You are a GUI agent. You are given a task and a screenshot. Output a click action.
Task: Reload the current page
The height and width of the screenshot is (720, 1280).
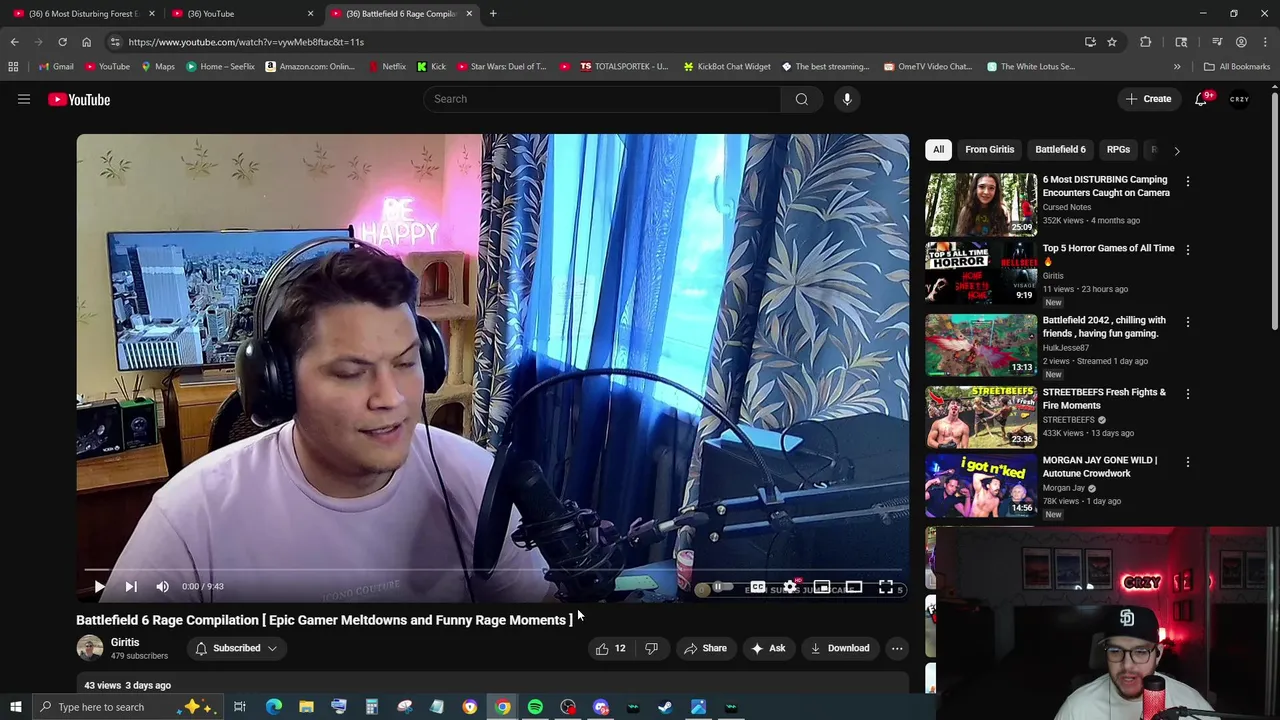click(62, 42)
